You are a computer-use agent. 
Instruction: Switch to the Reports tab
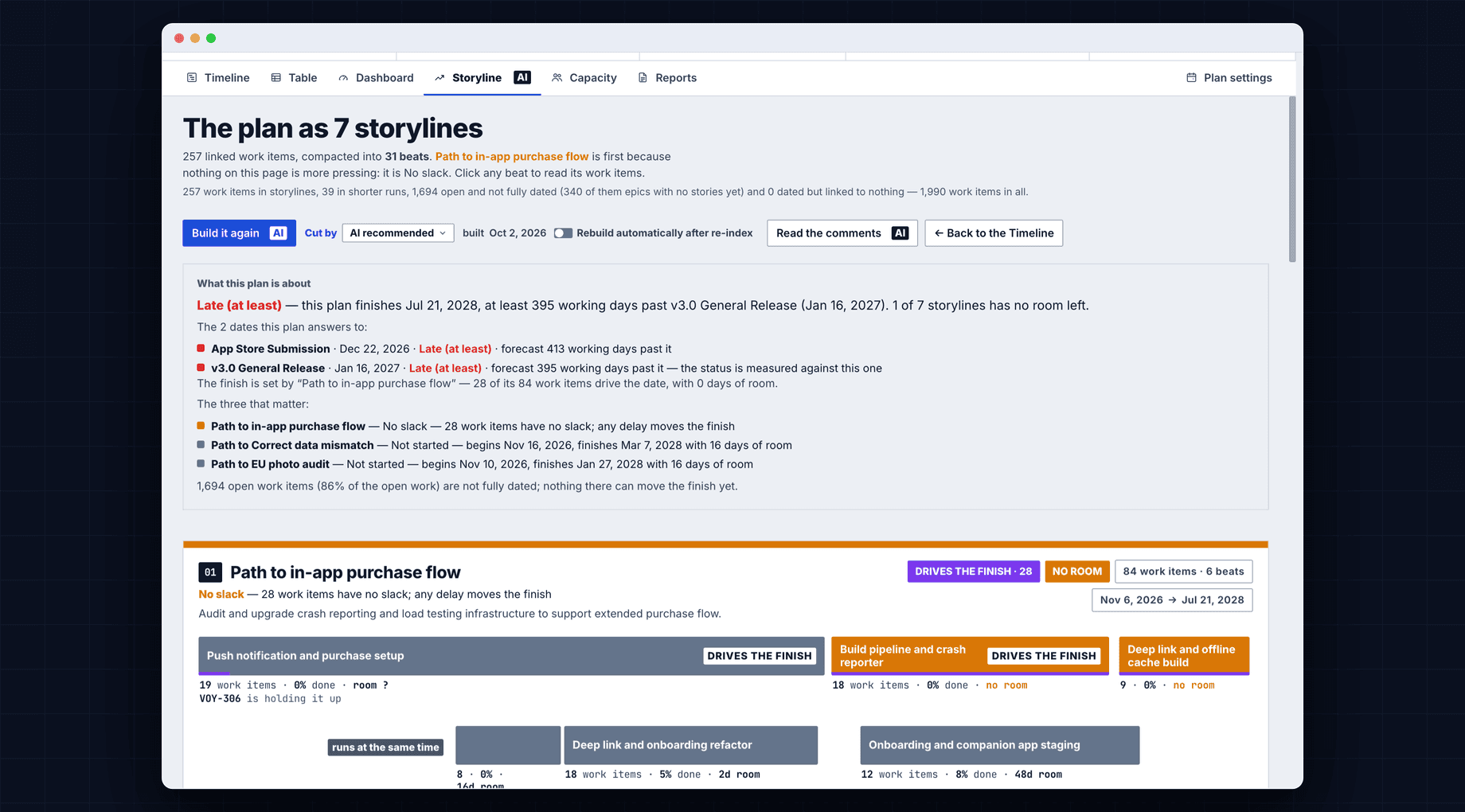[667, 78]
